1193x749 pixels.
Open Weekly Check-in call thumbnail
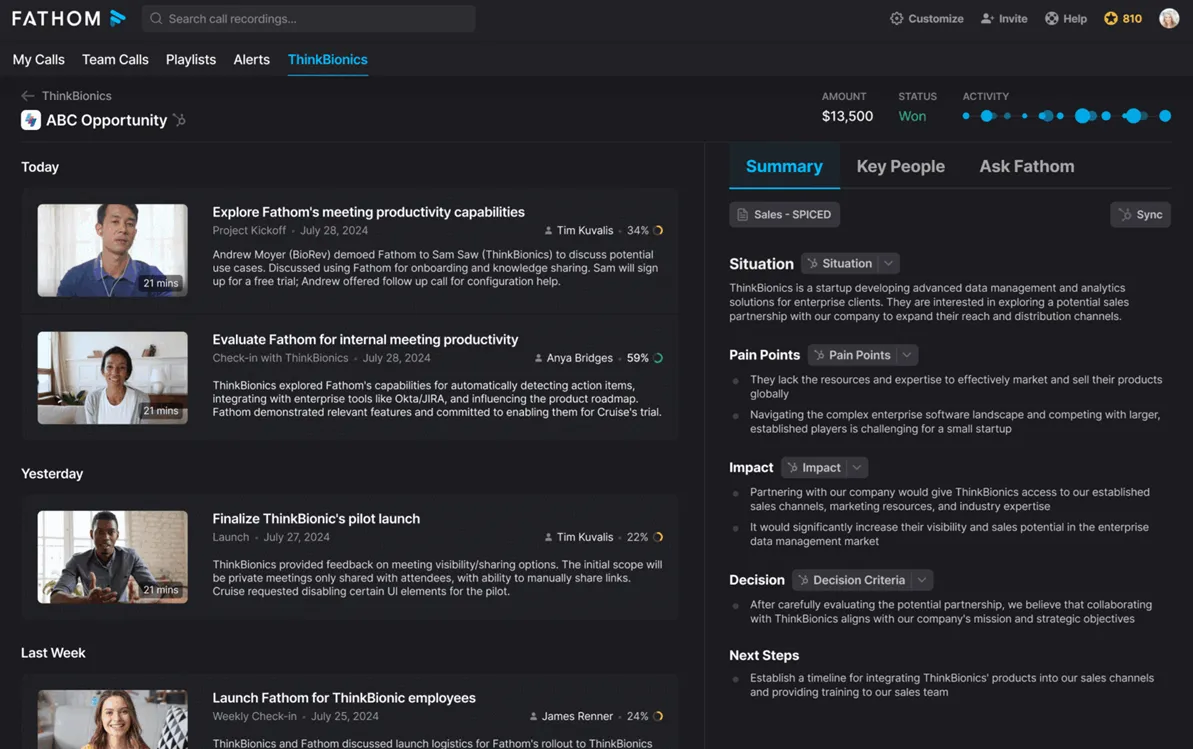tap(113, 719)
